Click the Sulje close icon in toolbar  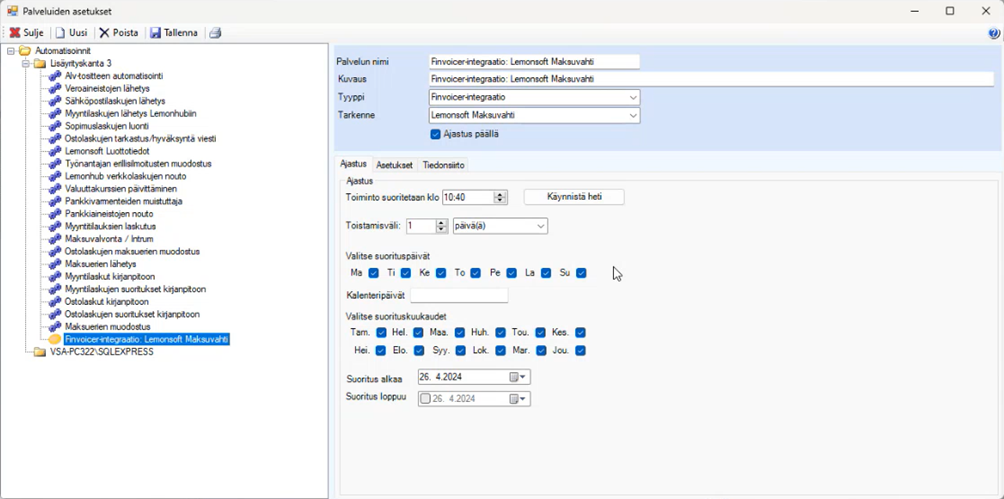(15, 33)
